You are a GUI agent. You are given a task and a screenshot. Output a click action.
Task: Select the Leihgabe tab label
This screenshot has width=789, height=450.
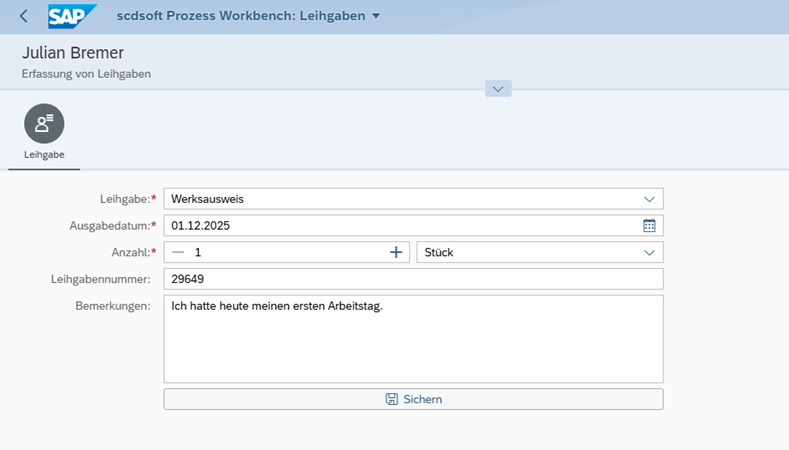(x=44, y=155)
